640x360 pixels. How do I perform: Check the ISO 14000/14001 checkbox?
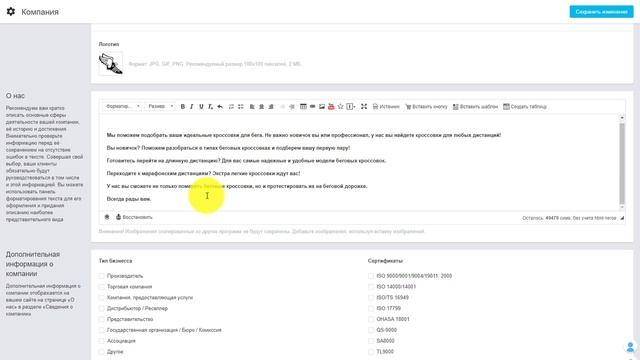[x=371, y=287]
